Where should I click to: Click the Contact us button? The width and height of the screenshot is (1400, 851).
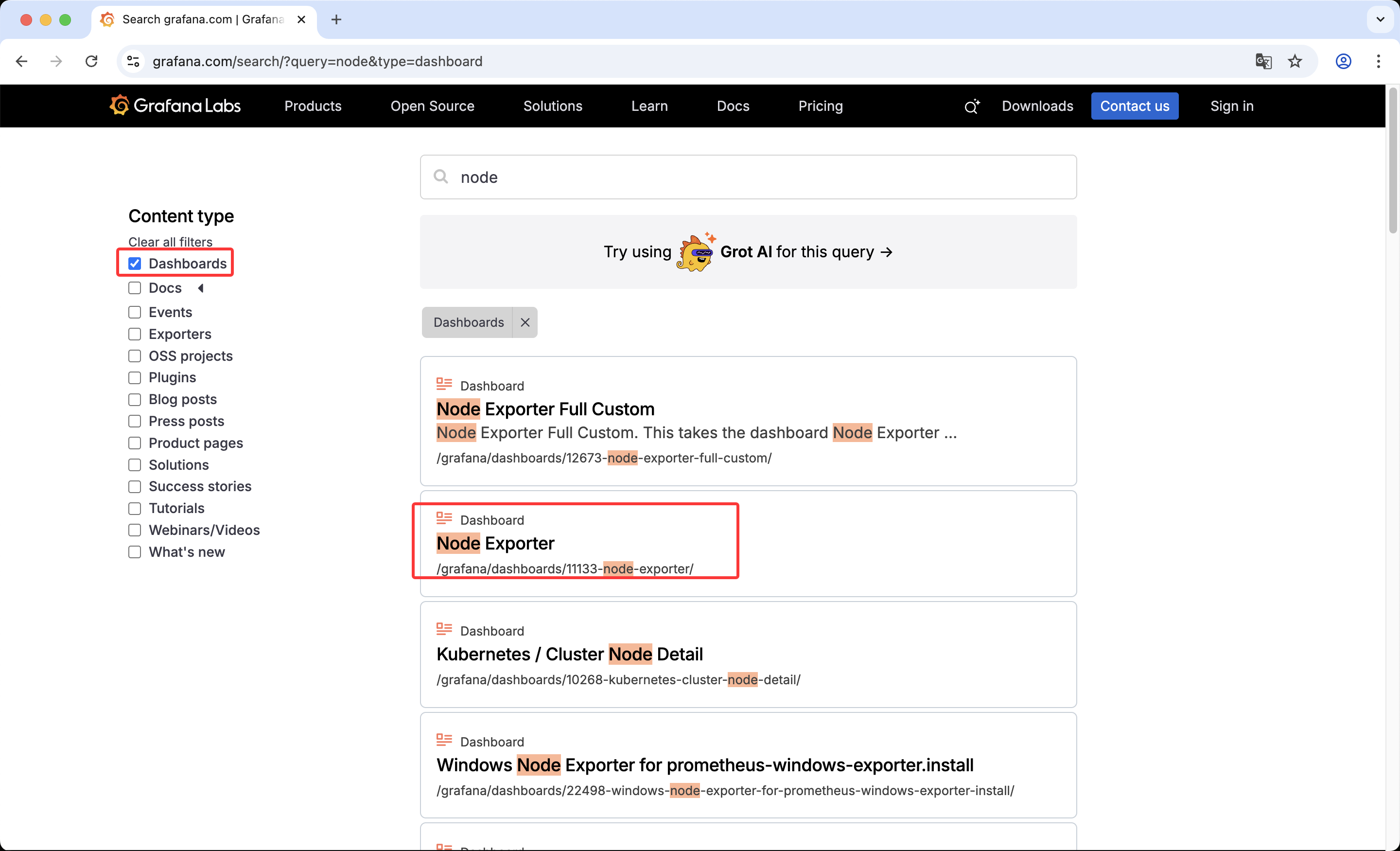pos(1135,106)
